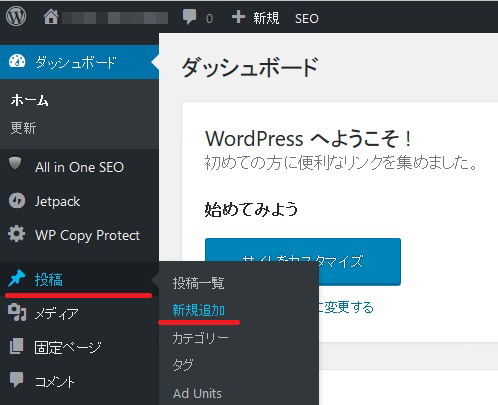Click the All in One SEO shield icon
The width and height of the screenshot is (498, 405).
pos(15,163)
